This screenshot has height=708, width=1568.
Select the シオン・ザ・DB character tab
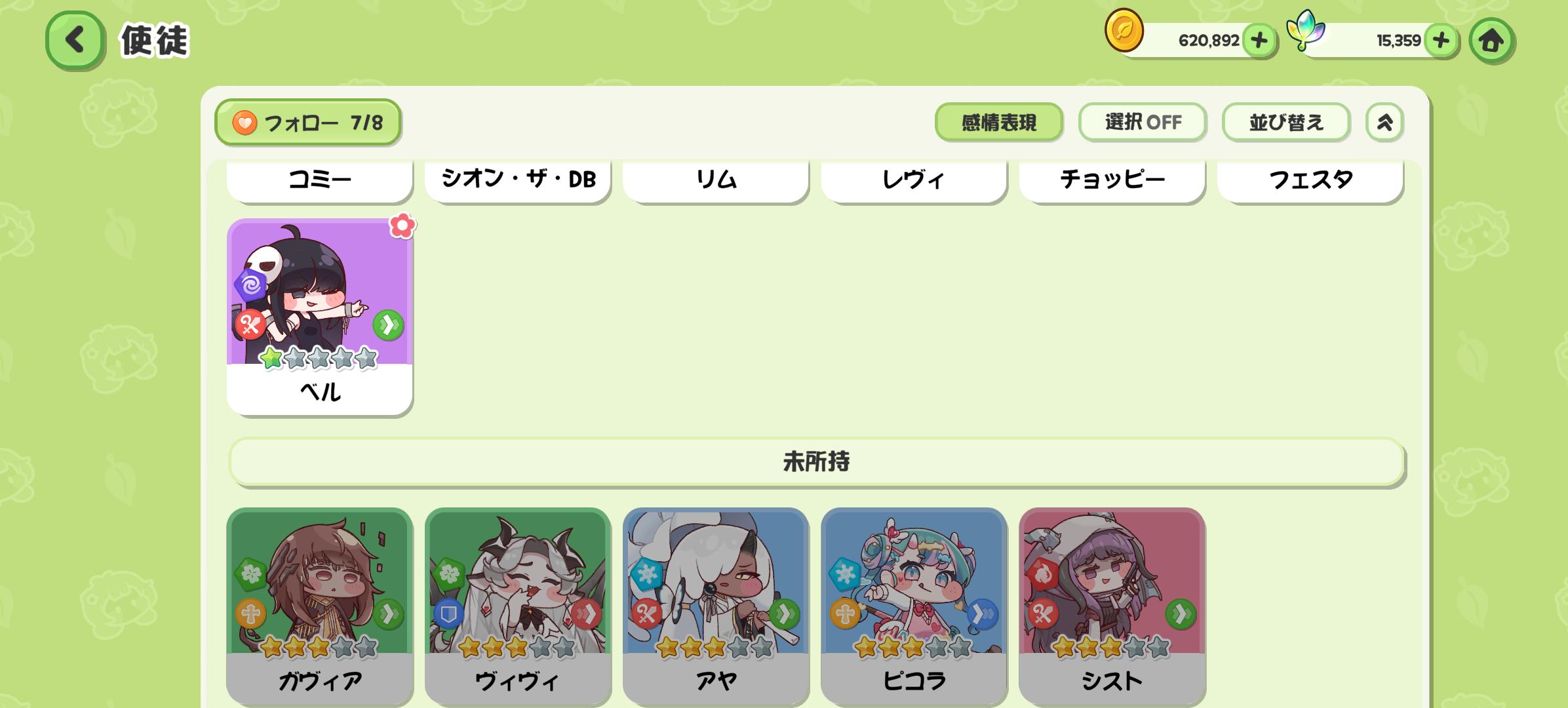point(518,179)
